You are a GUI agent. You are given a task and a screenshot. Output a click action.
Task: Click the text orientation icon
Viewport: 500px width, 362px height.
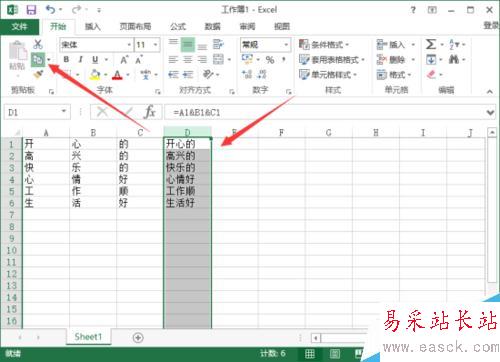tap(208, 74)
